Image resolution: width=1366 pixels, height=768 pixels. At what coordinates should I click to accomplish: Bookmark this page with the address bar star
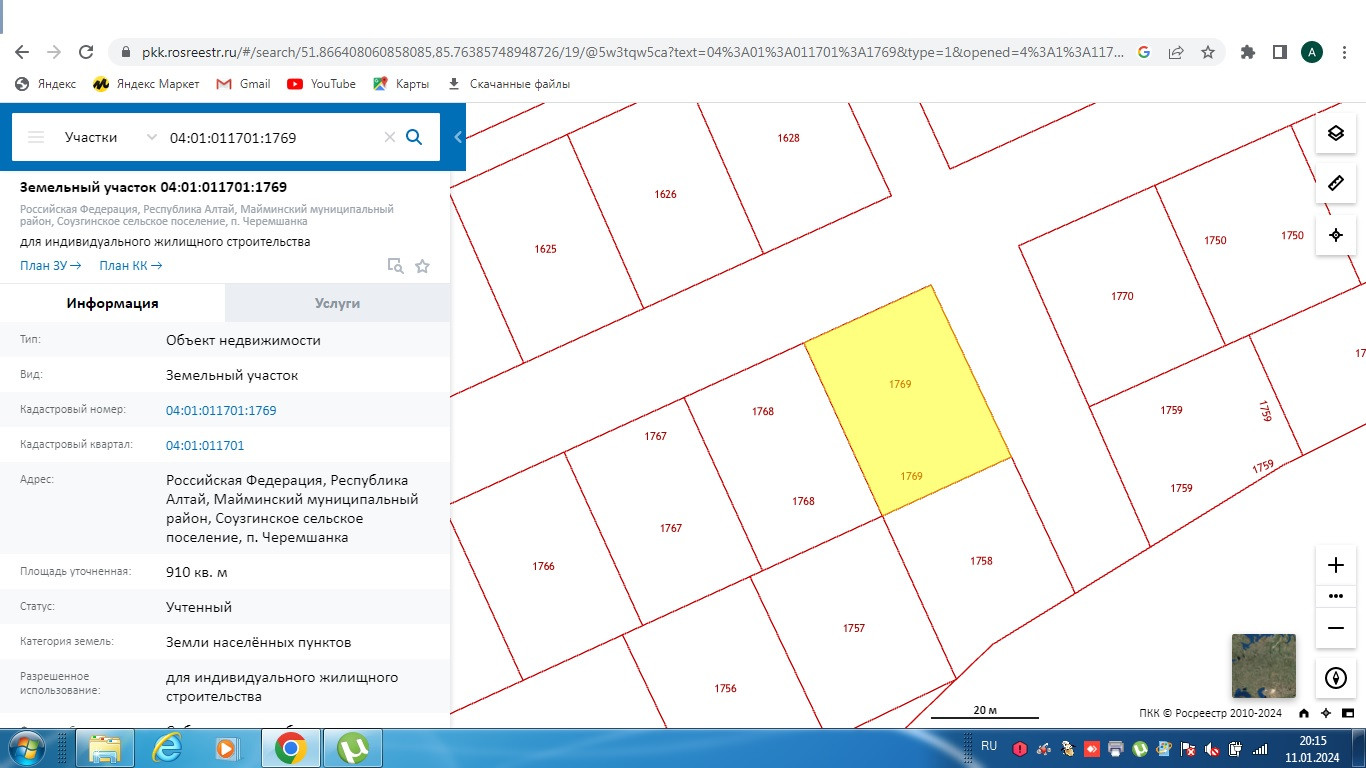pos(1208,52)
